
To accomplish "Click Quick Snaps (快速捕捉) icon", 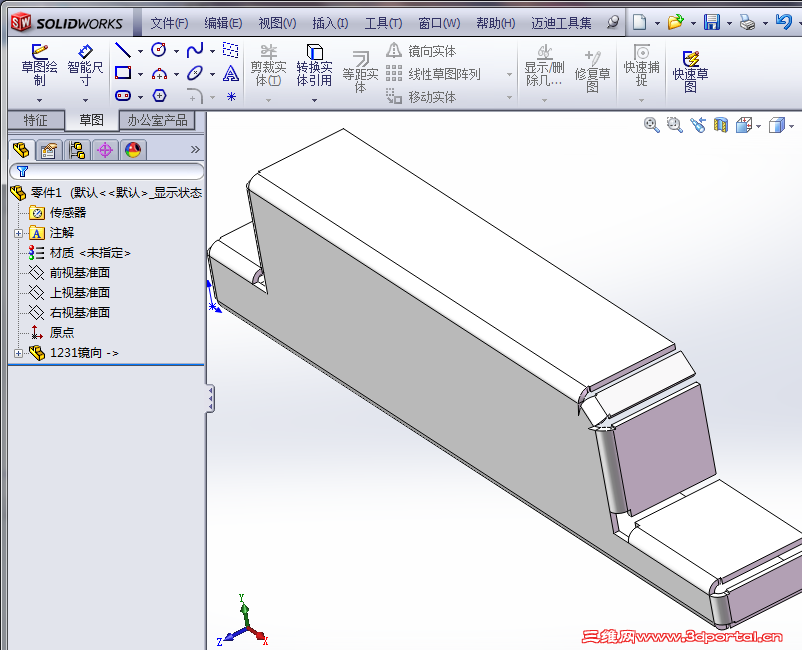I will (x=641, y=52).
